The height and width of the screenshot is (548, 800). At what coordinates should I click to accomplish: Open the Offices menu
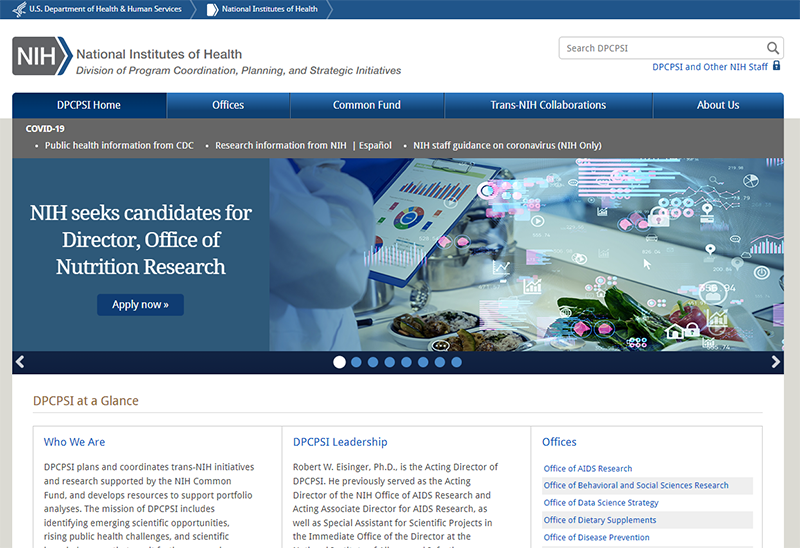point(228,106)
